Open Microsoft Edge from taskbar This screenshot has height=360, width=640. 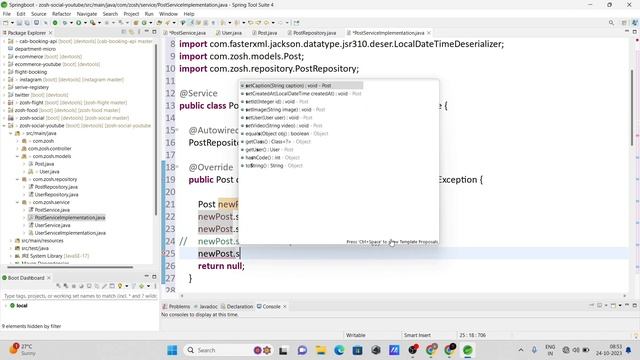[339, 350]
